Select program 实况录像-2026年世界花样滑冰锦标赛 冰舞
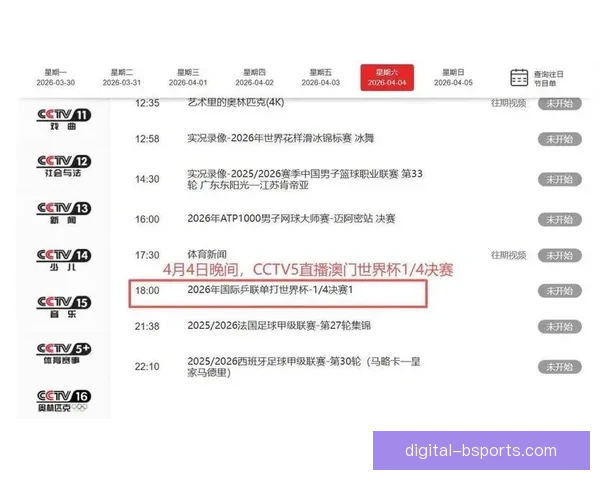The width and height of the screenshot is (600, 480). pyautogui.click(x=280, y=138)
